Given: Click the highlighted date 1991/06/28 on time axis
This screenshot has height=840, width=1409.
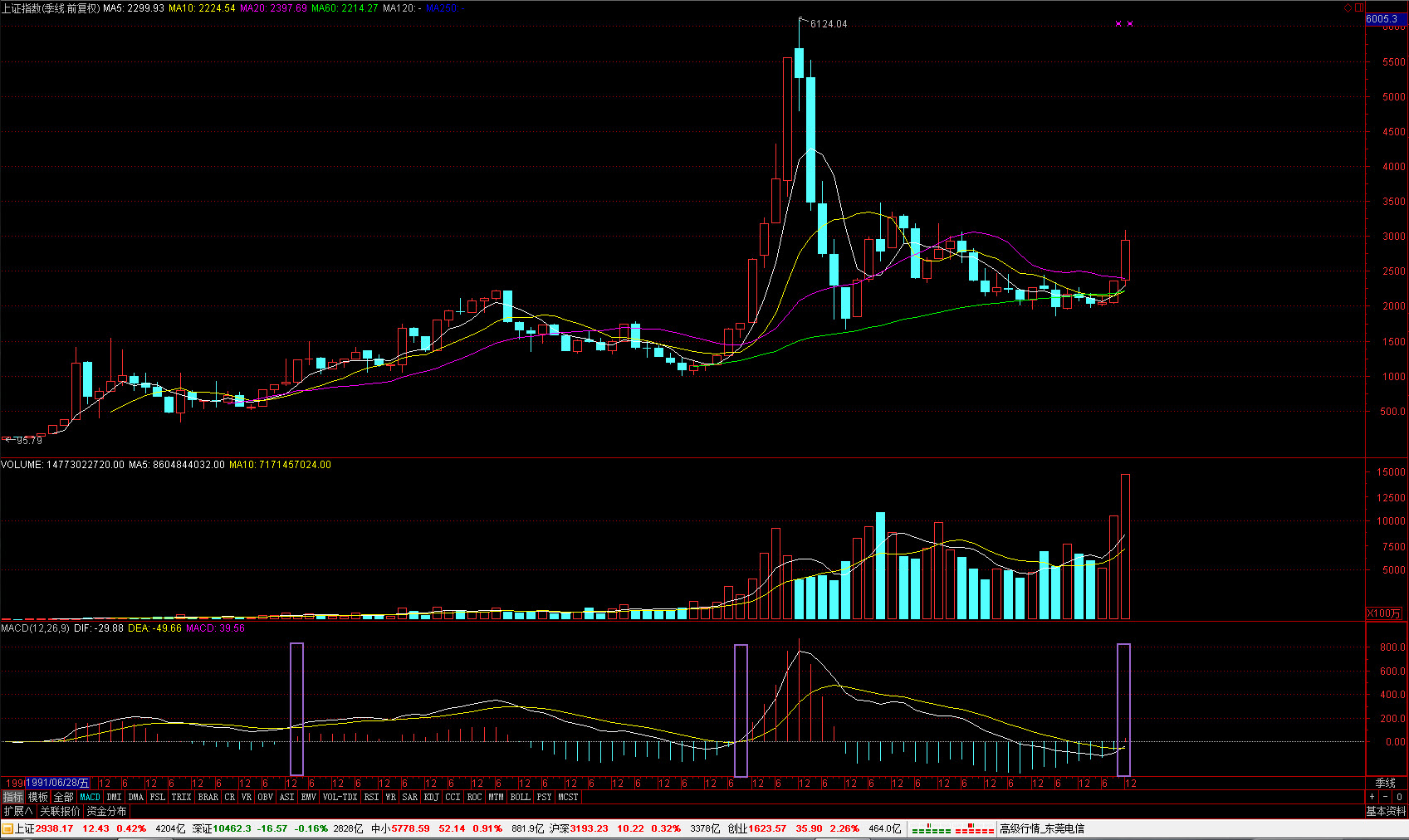Looking at the screenshot, I should [x=57, y=783].
